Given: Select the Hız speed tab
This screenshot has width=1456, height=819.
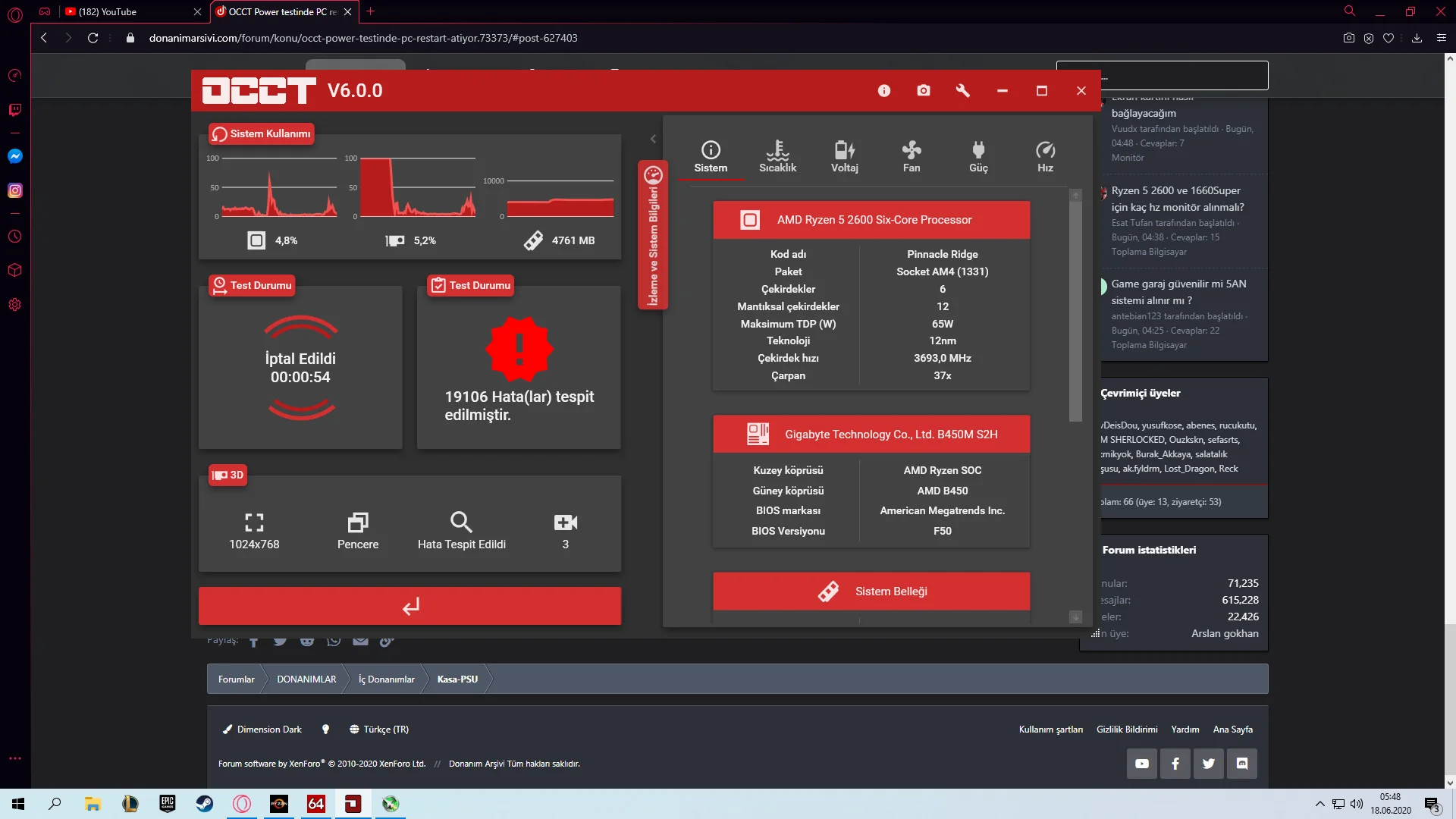Looking at the screenshot, I should 1045,156.
